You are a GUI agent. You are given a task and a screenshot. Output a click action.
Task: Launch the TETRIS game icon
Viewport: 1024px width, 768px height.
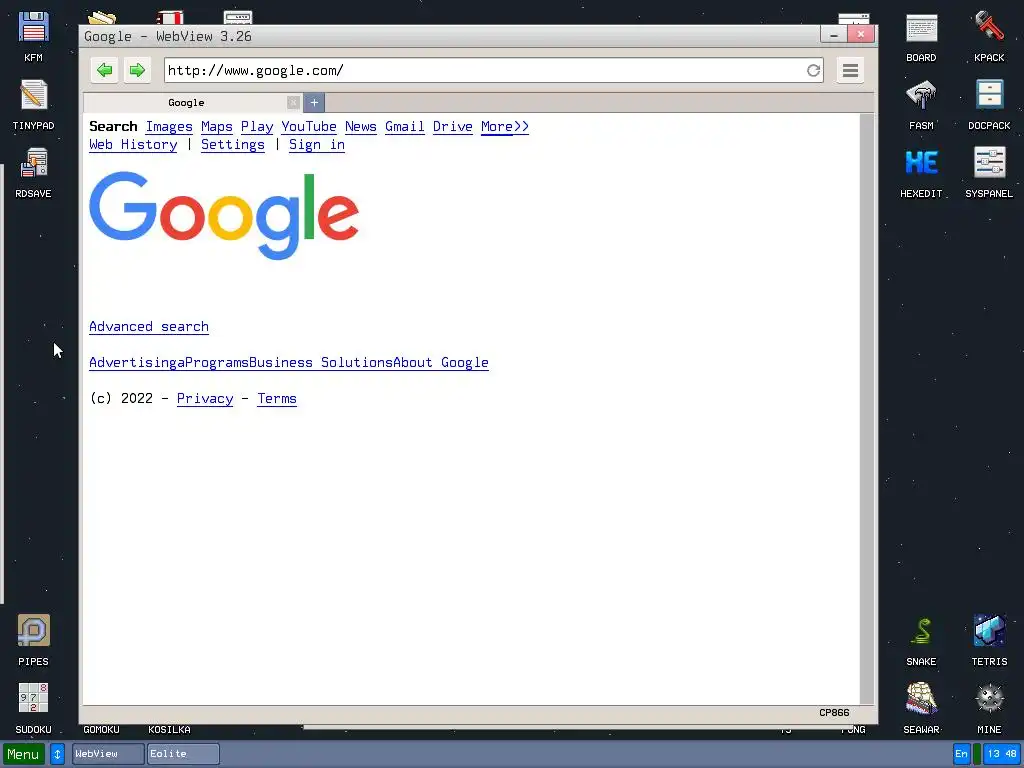pyautogui.click(x=989, y=640)
